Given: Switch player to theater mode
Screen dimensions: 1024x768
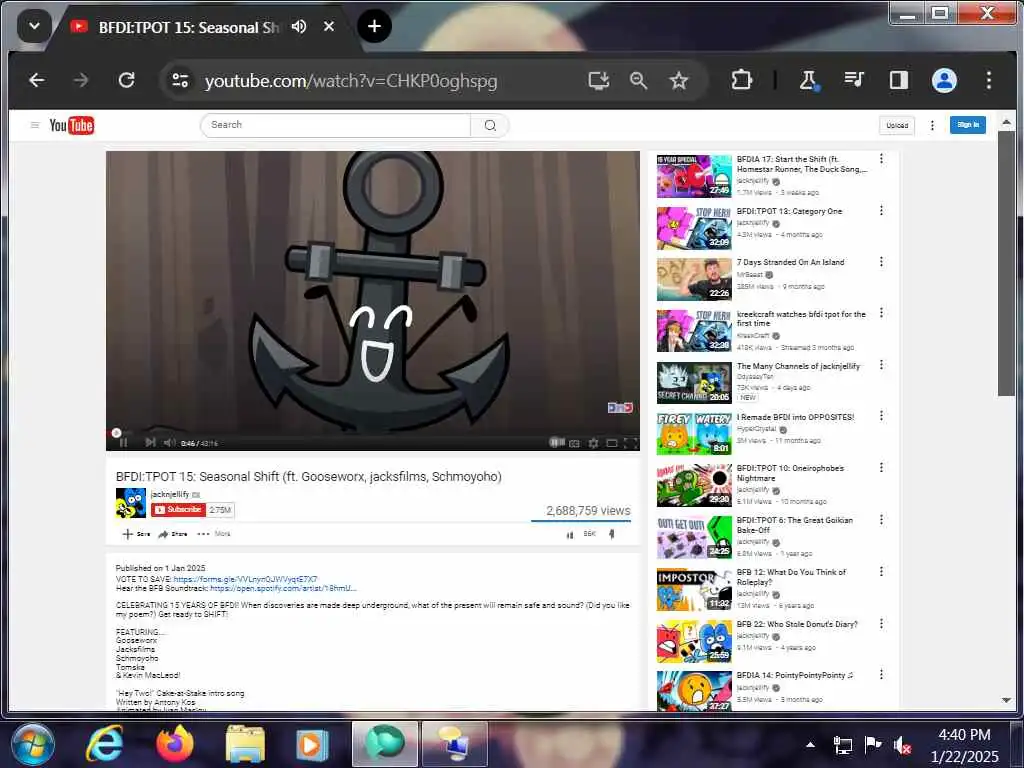Looking at the screenshot, I should coord(612,443).
